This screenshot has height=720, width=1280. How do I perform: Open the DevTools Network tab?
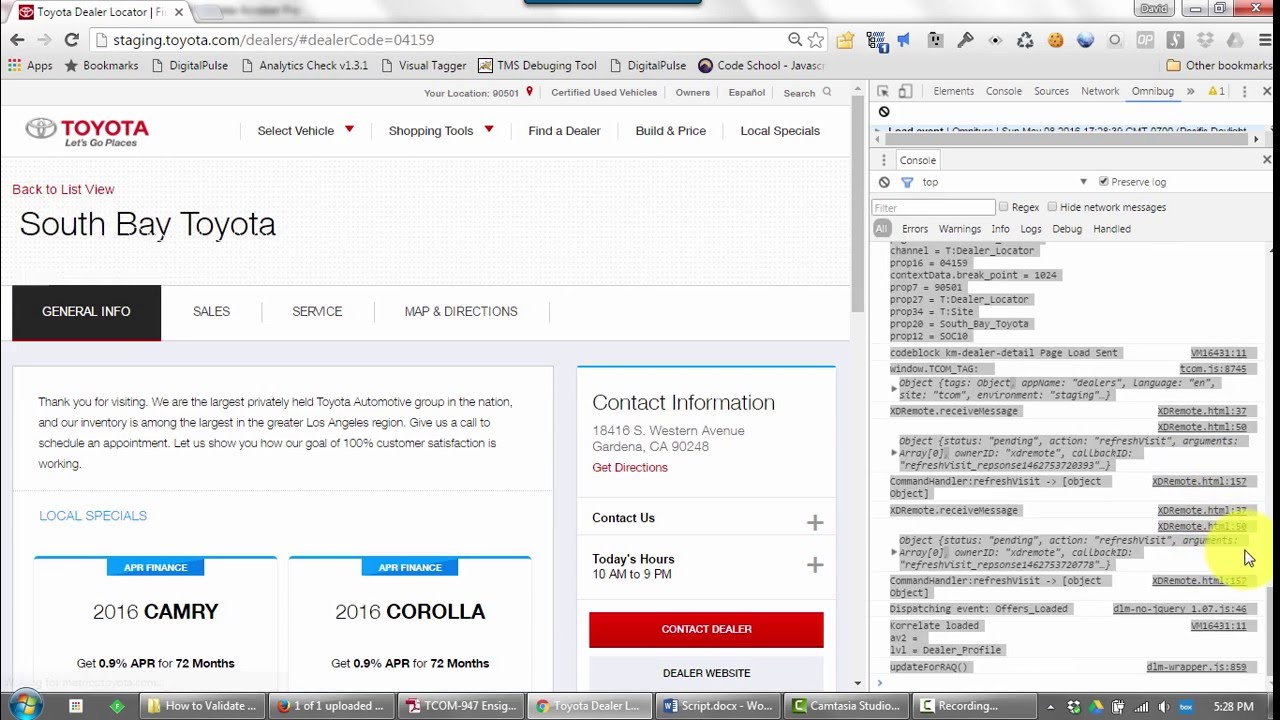point(1100,91)
